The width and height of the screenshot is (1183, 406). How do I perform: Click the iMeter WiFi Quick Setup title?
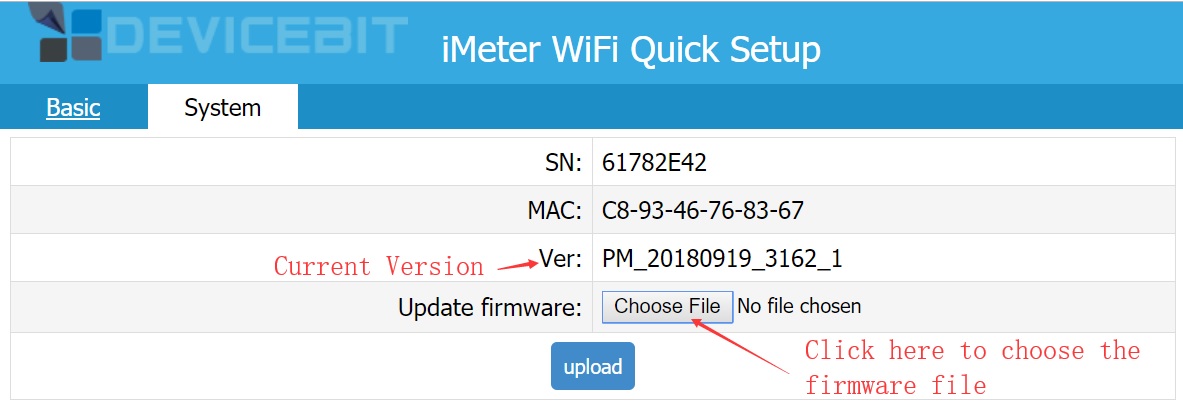click(x=631, y=49)
